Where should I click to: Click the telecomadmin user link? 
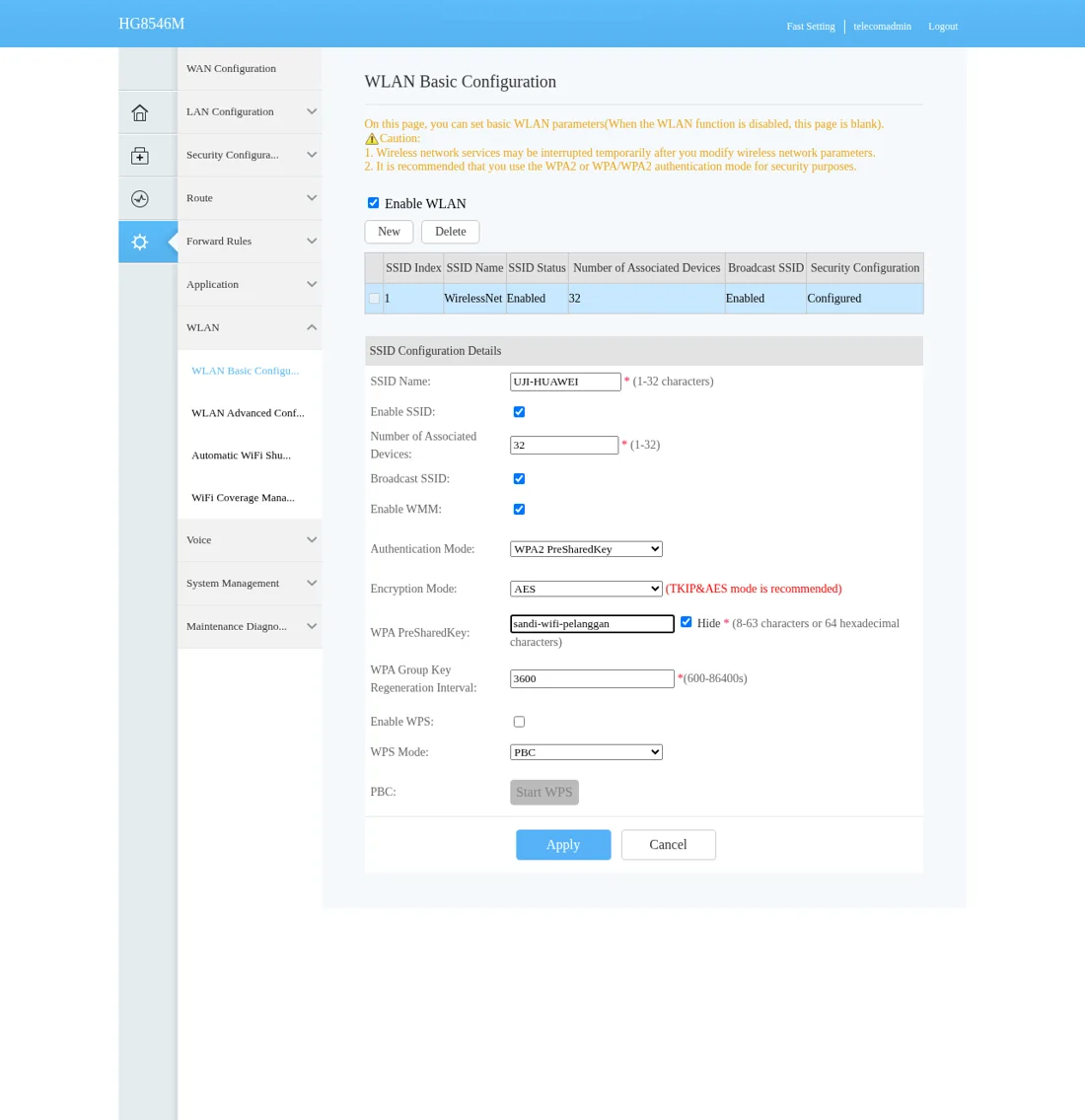coord(882,27)
